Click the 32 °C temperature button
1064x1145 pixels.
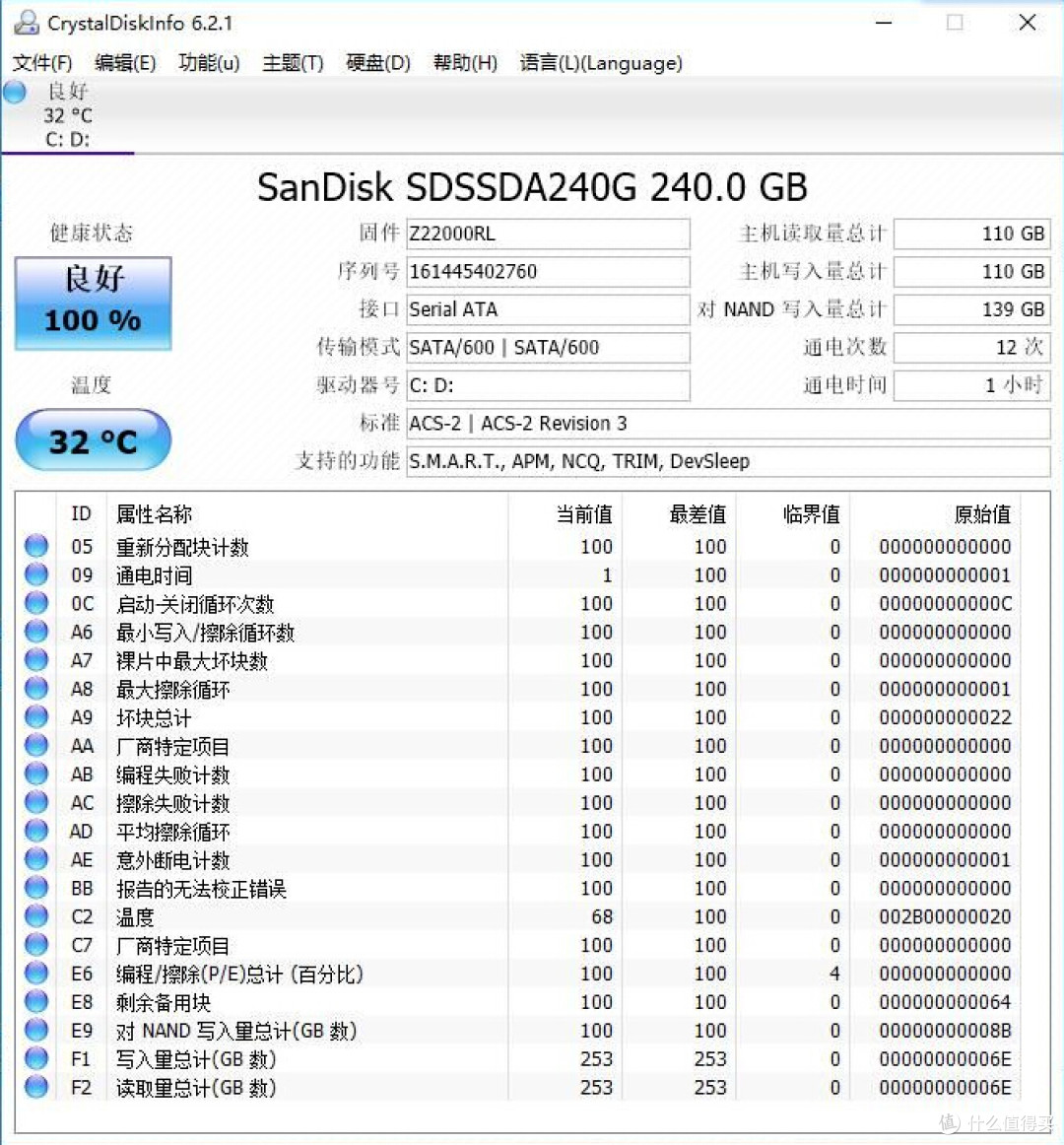tap(94, 439)
